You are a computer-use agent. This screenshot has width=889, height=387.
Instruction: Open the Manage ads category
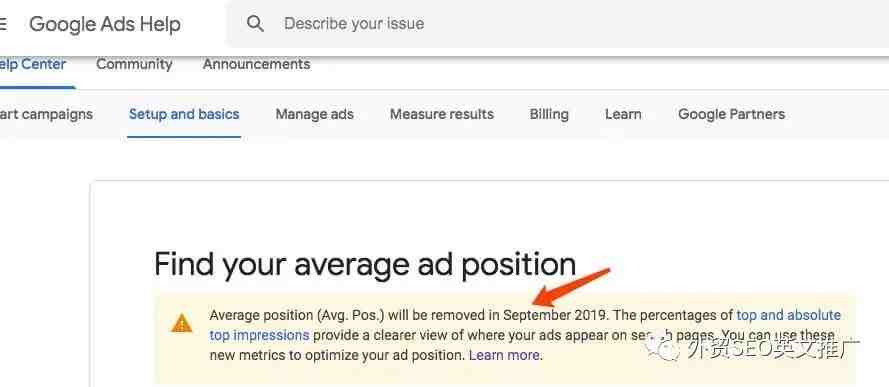pos(315,114)
